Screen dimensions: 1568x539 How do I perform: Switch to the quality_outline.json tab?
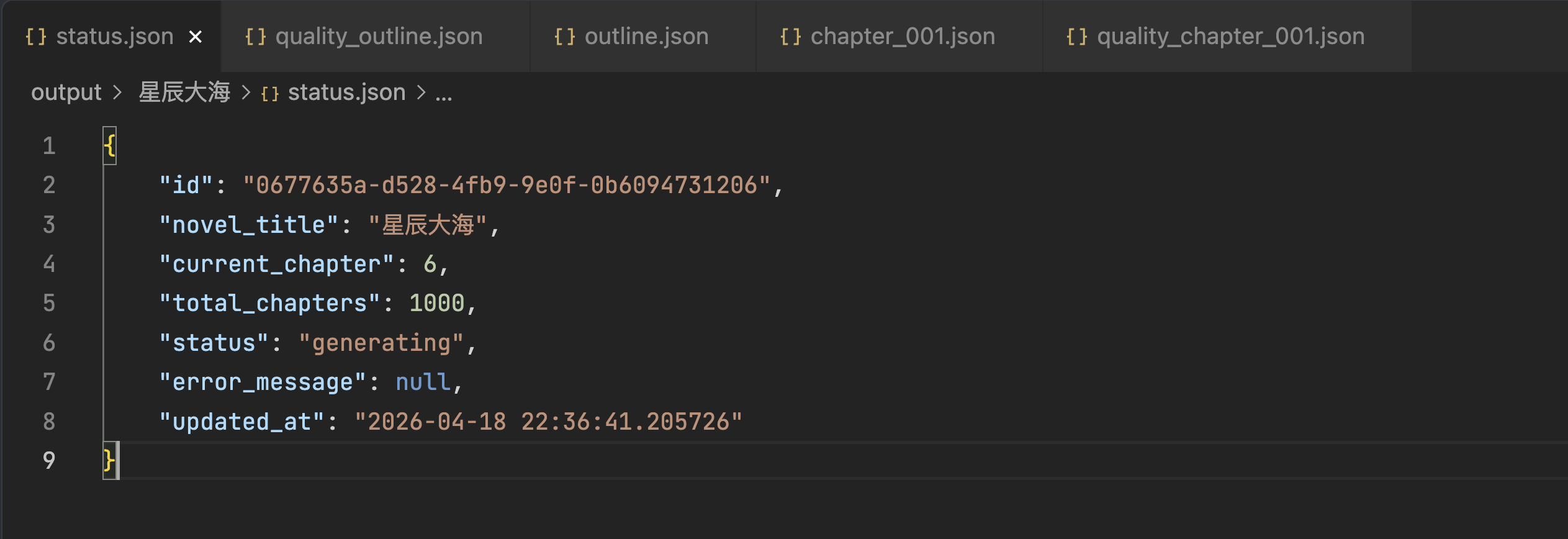(379, 37)
